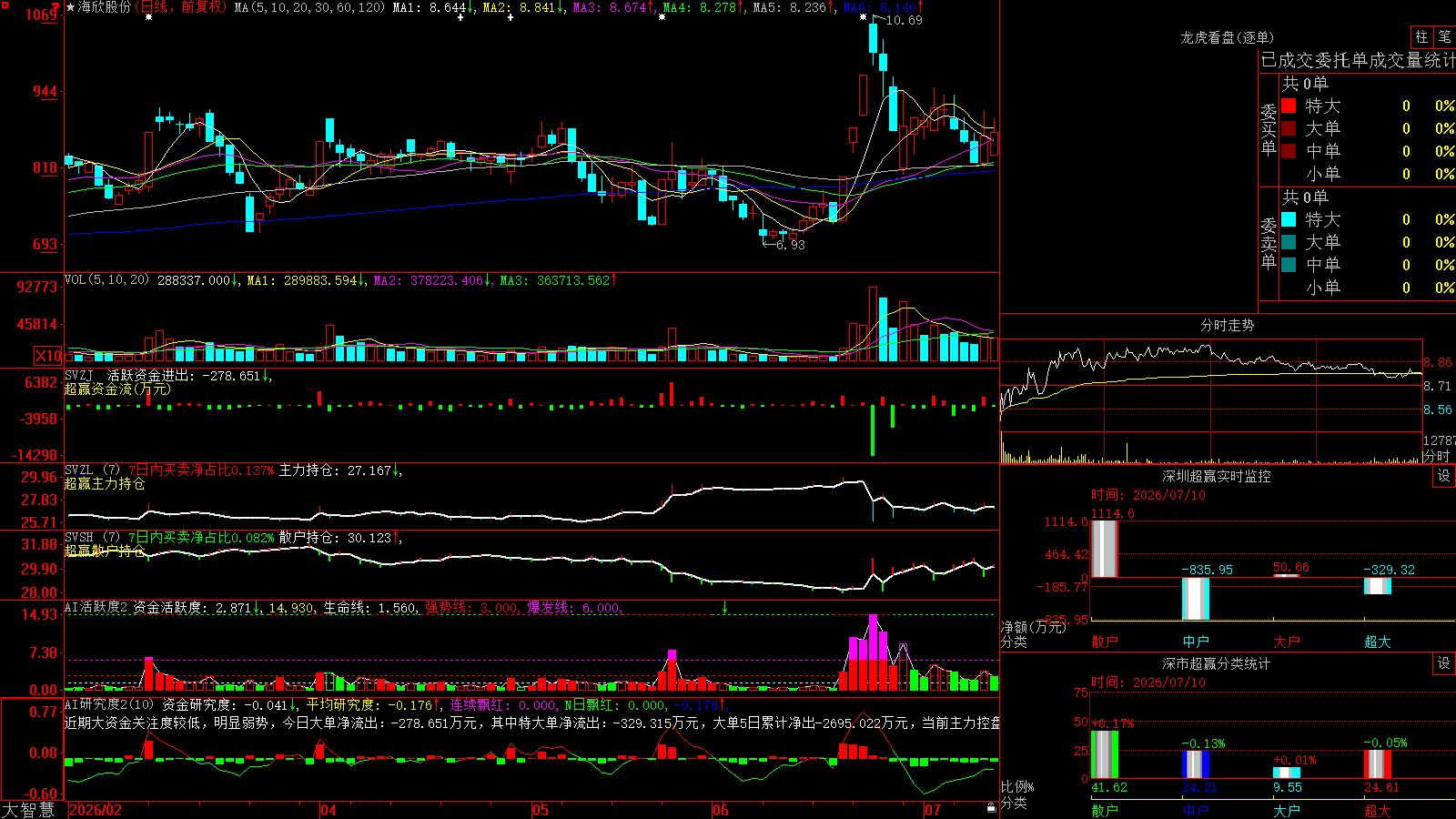Image resolution: width=1456 pixels, height=819 pixels.
Task: Click the 超赢资金流(万元) label
Action: point(117,389)
